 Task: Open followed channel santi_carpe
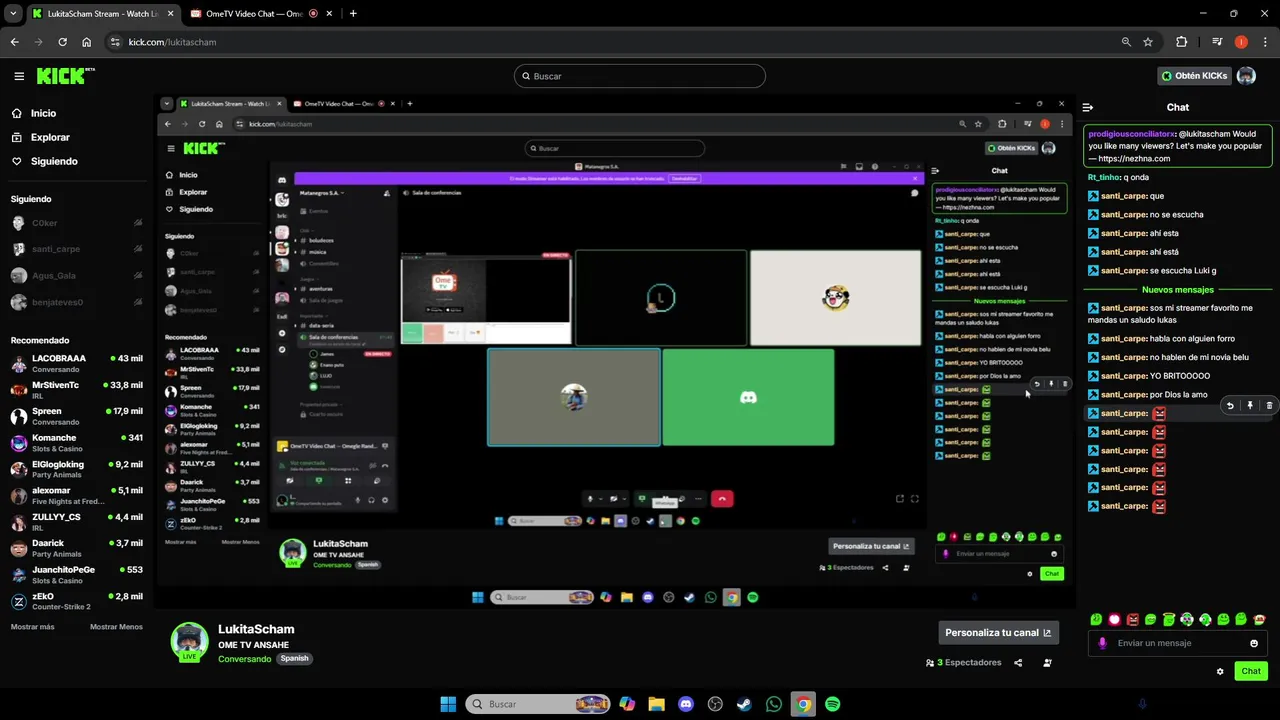coord(77,249)
